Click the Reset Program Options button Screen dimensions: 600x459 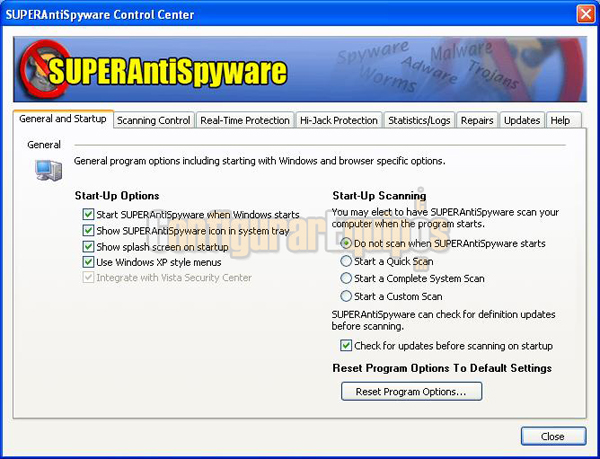pyautogui.click(x=411, y=391)
